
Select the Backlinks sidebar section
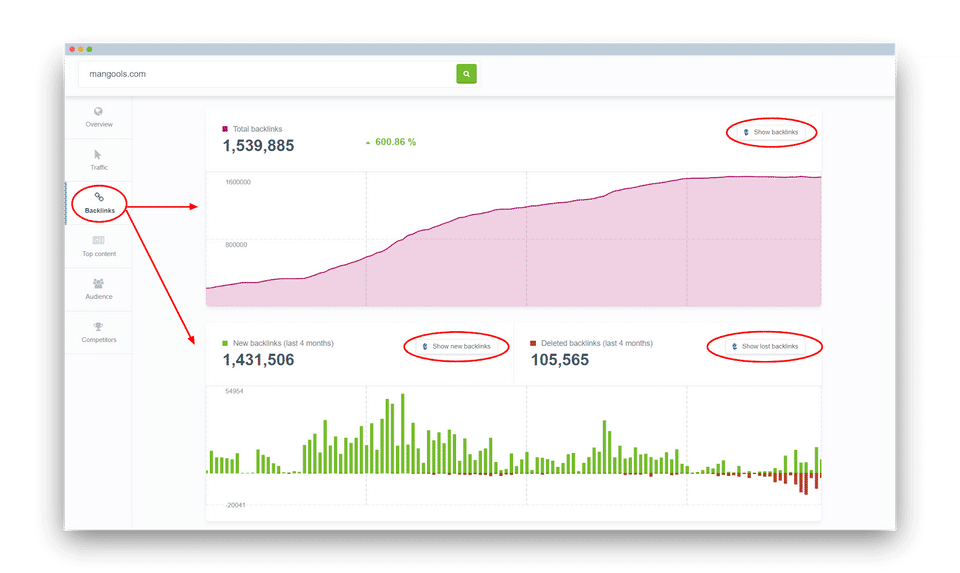click(99, 203)
